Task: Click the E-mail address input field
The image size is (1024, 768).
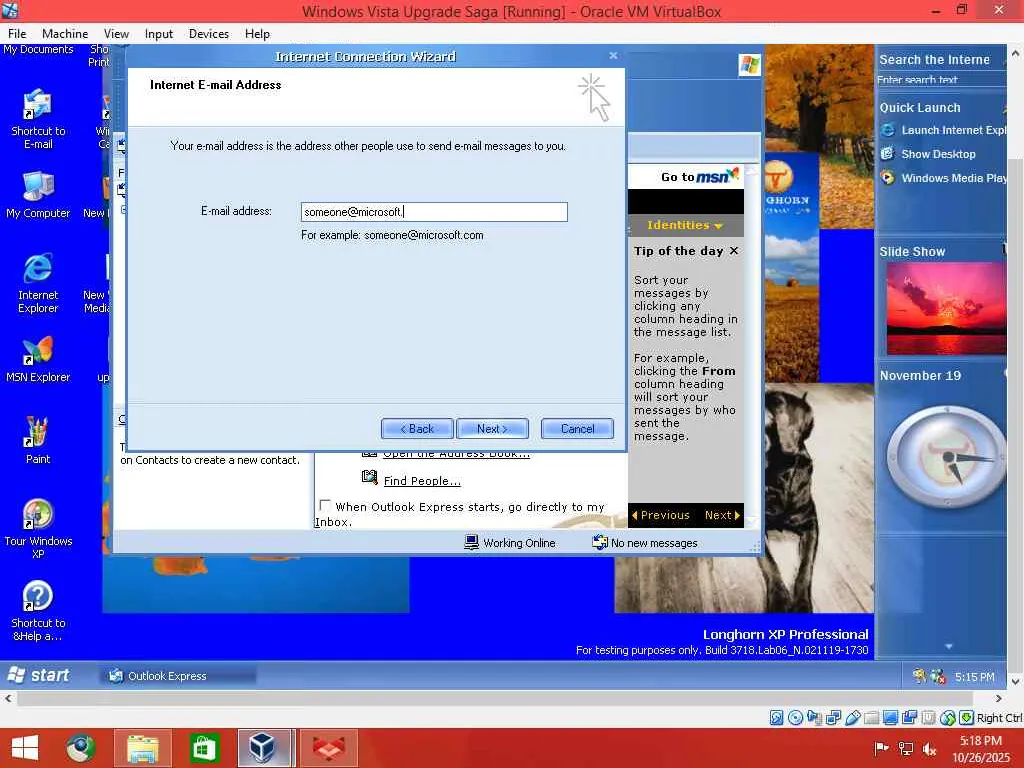Action: 434,212
